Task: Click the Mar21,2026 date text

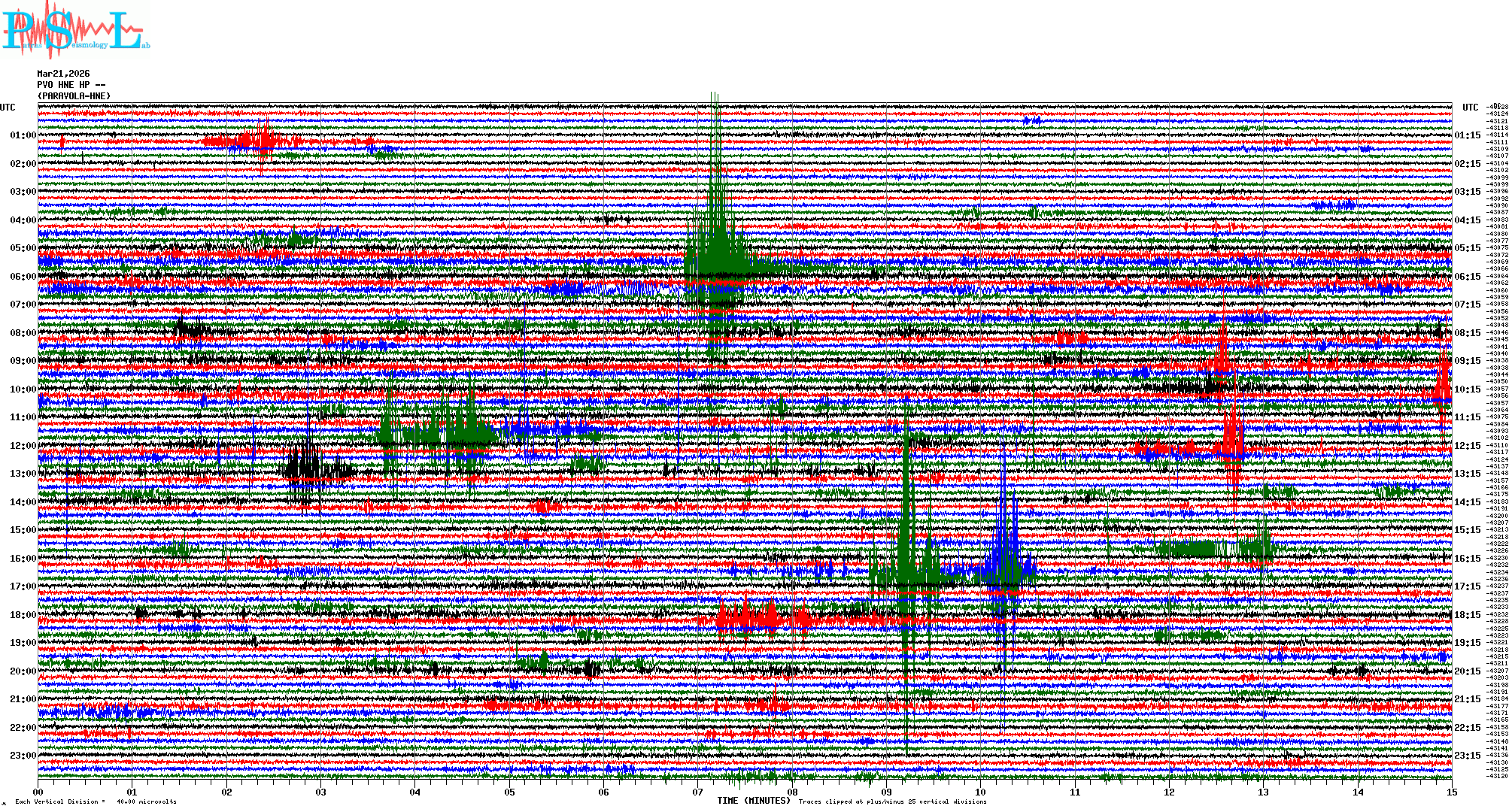Action: [x=63, y=74]
